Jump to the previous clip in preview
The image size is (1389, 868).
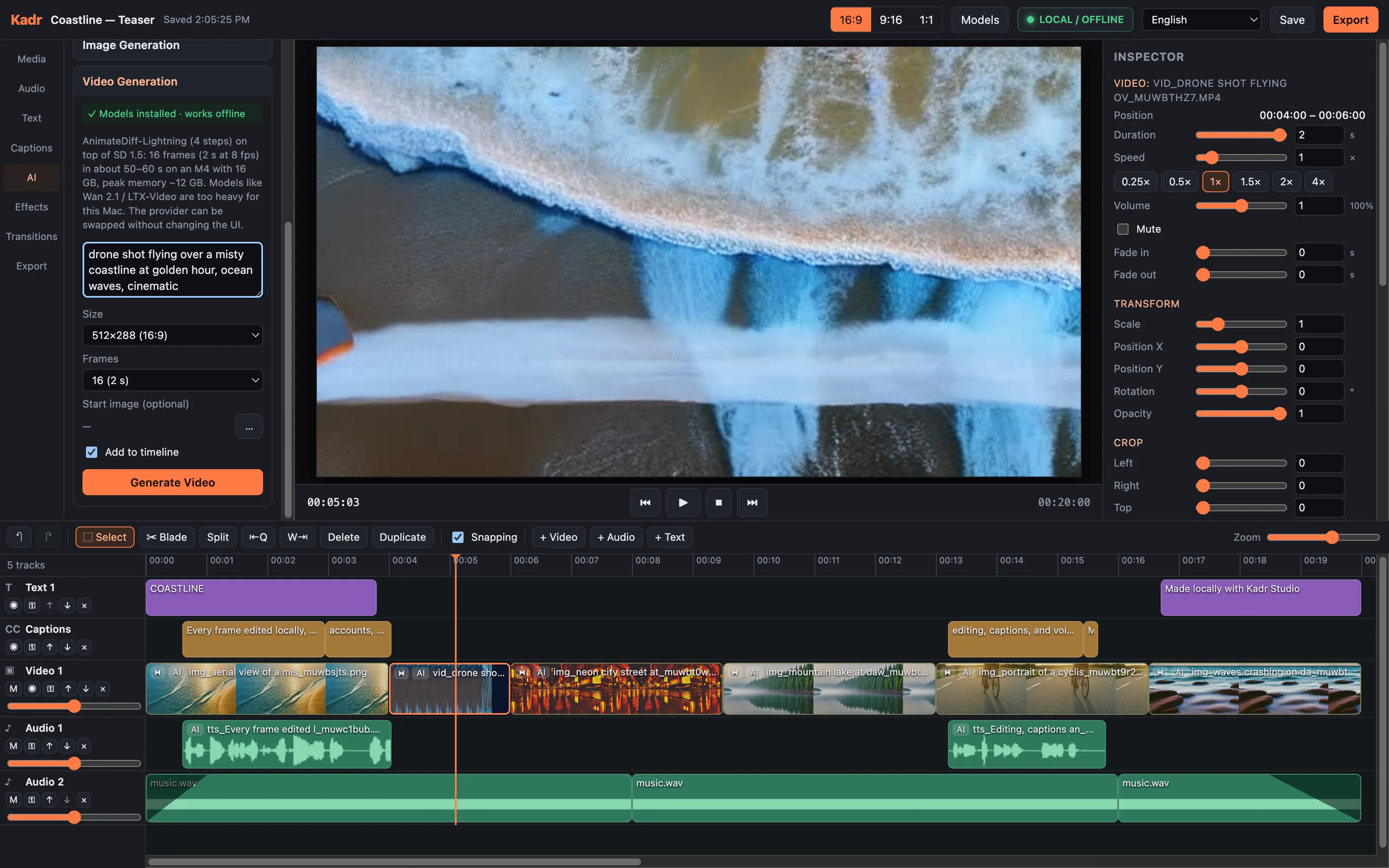click(645, 502)
